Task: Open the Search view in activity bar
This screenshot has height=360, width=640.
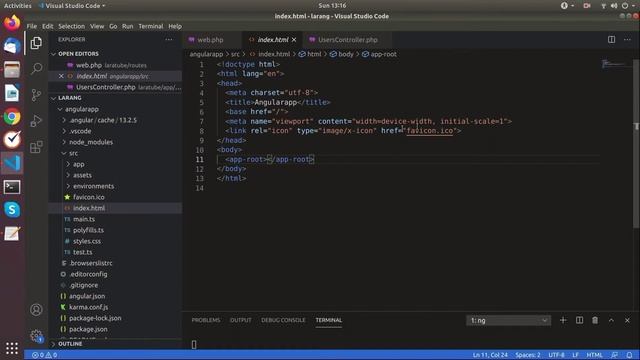Action: [36, 69]
